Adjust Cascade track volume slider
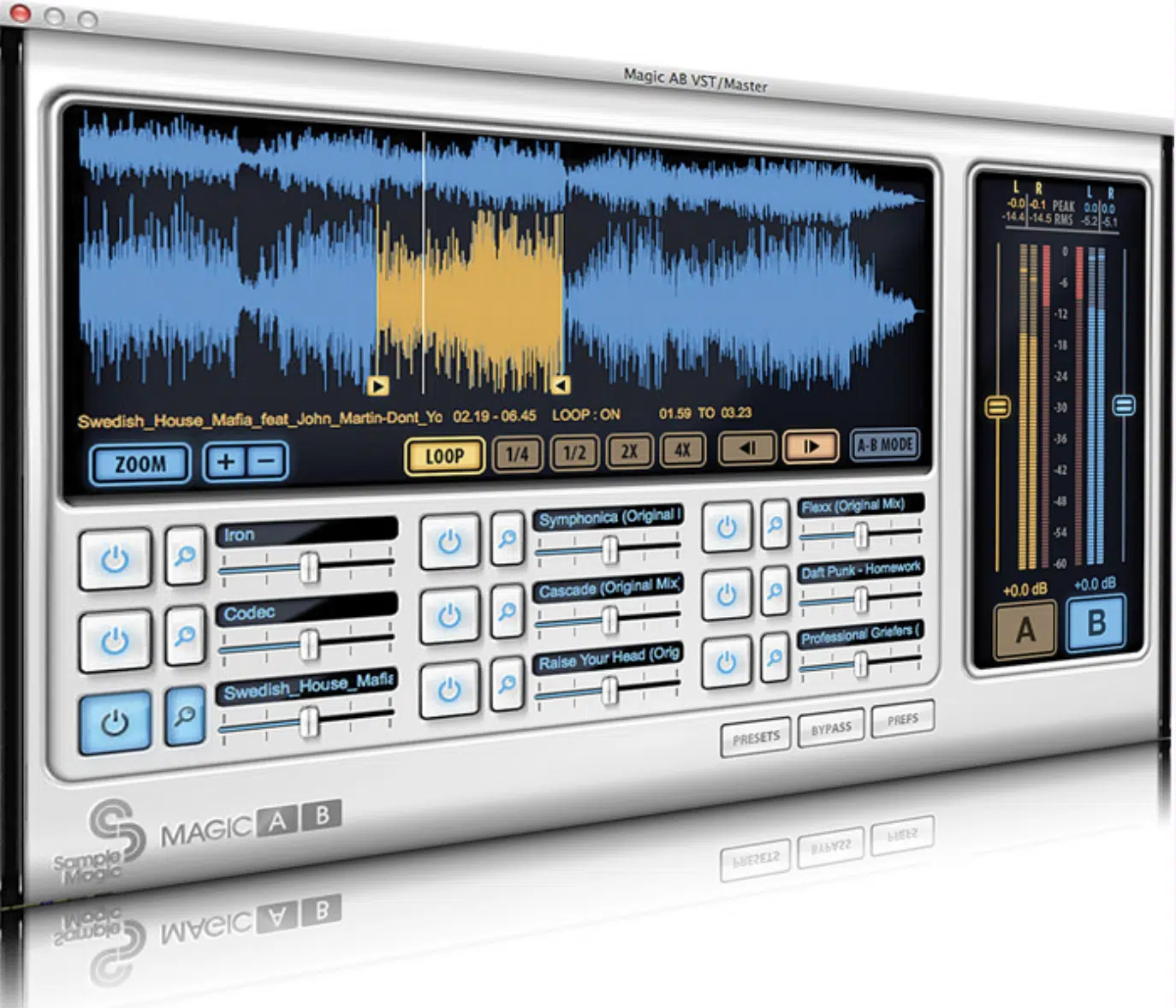The image size is (1176, 1008). pos(609,620)
